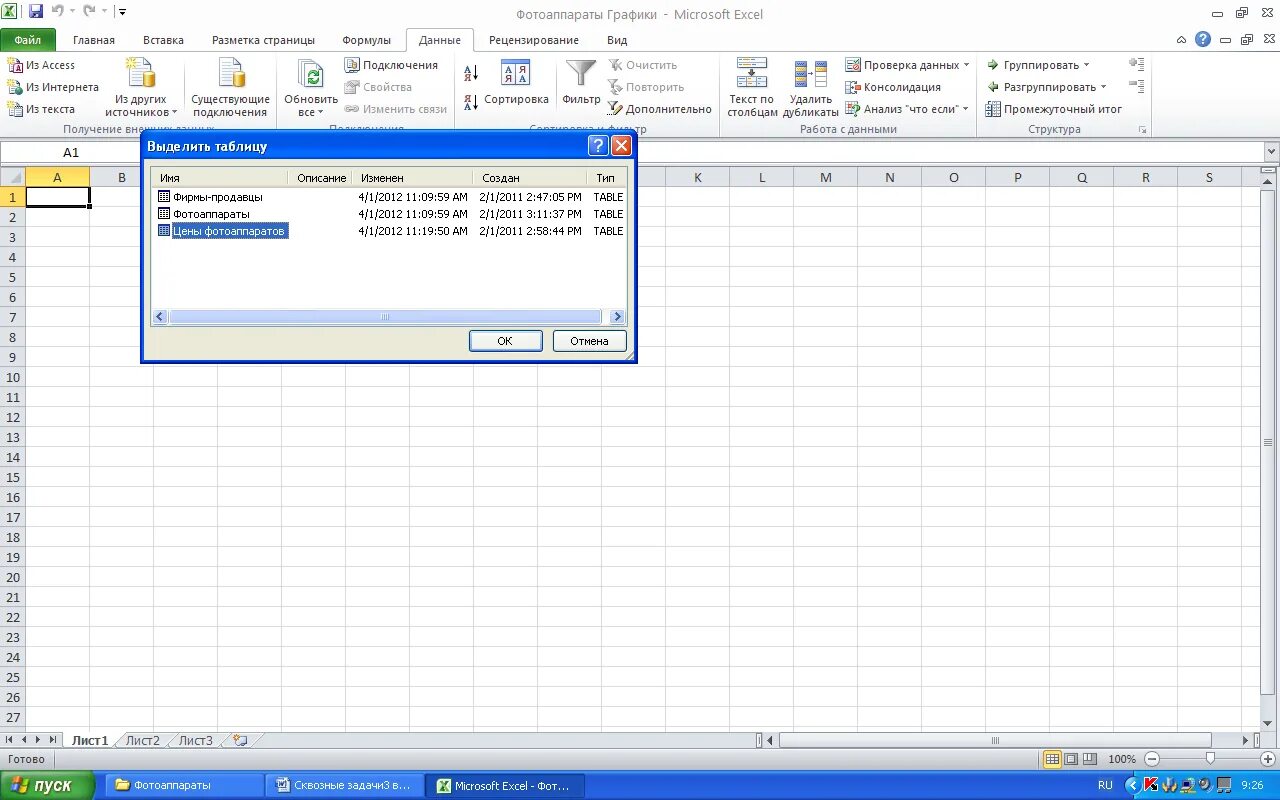Click Remove Duplicates (Удалить дубликаты)
The height and width of the screenshot is (800, 1280).
811,87
